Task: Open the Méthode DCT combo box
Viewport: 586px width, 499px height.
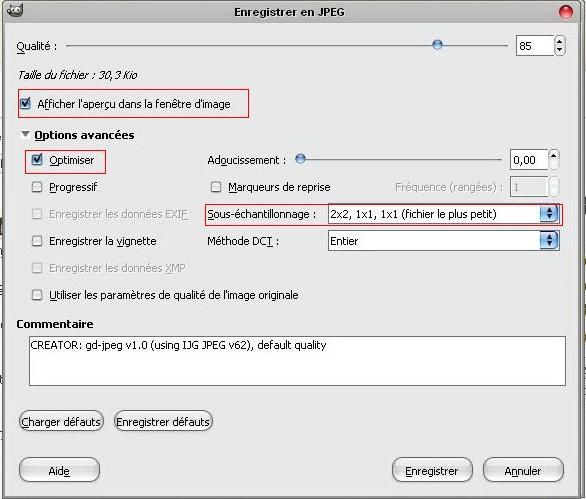Action: (444, 241)
